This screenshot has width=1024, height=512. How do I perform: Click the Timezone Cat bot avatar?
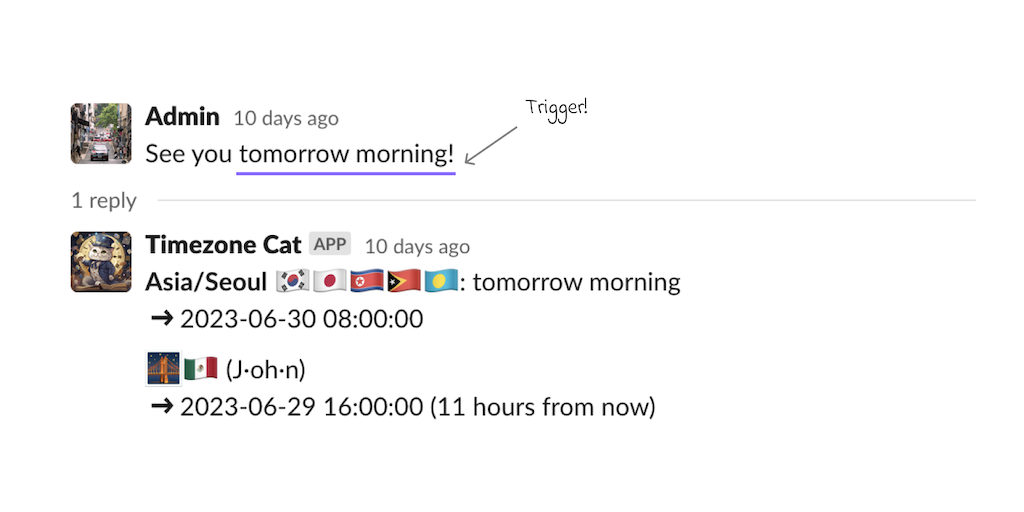pyautogui.click(x=101, y=262)
